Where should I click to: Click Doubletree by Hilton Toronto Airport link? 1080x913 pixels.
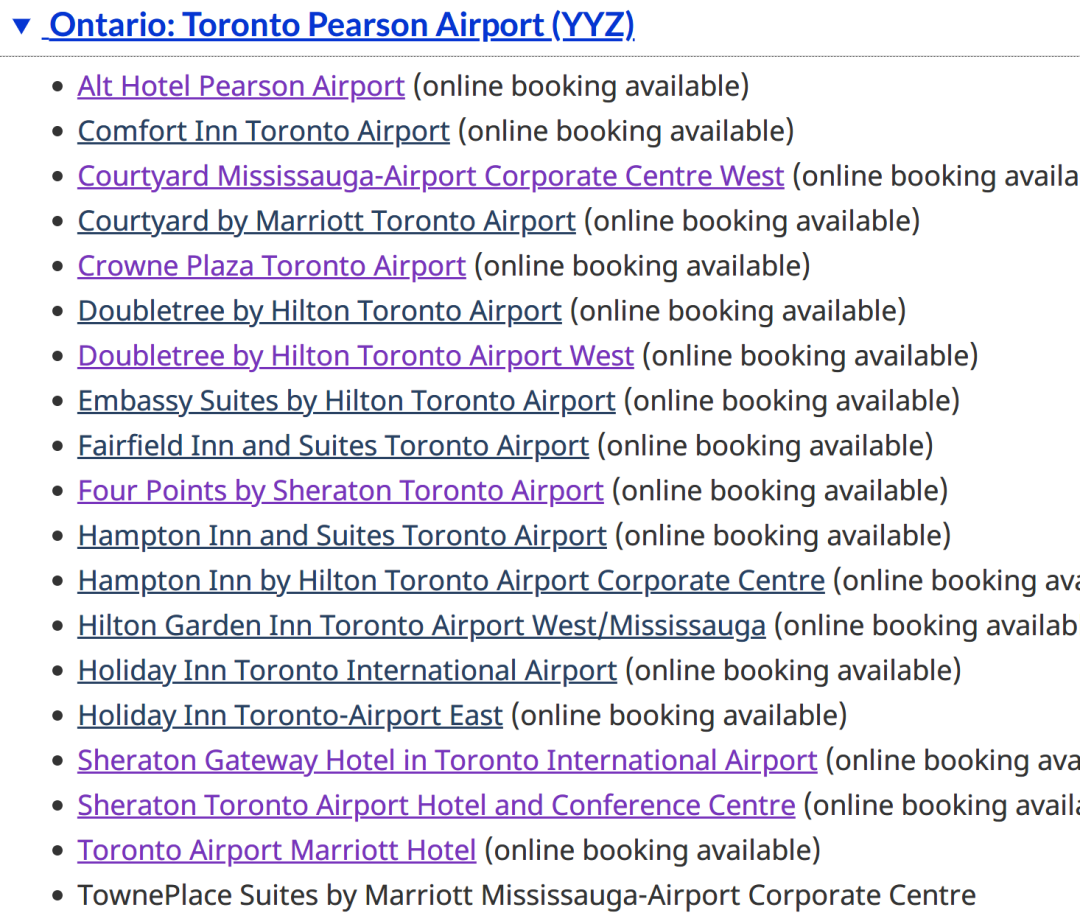pyautogui.click(x=320, y=311)
